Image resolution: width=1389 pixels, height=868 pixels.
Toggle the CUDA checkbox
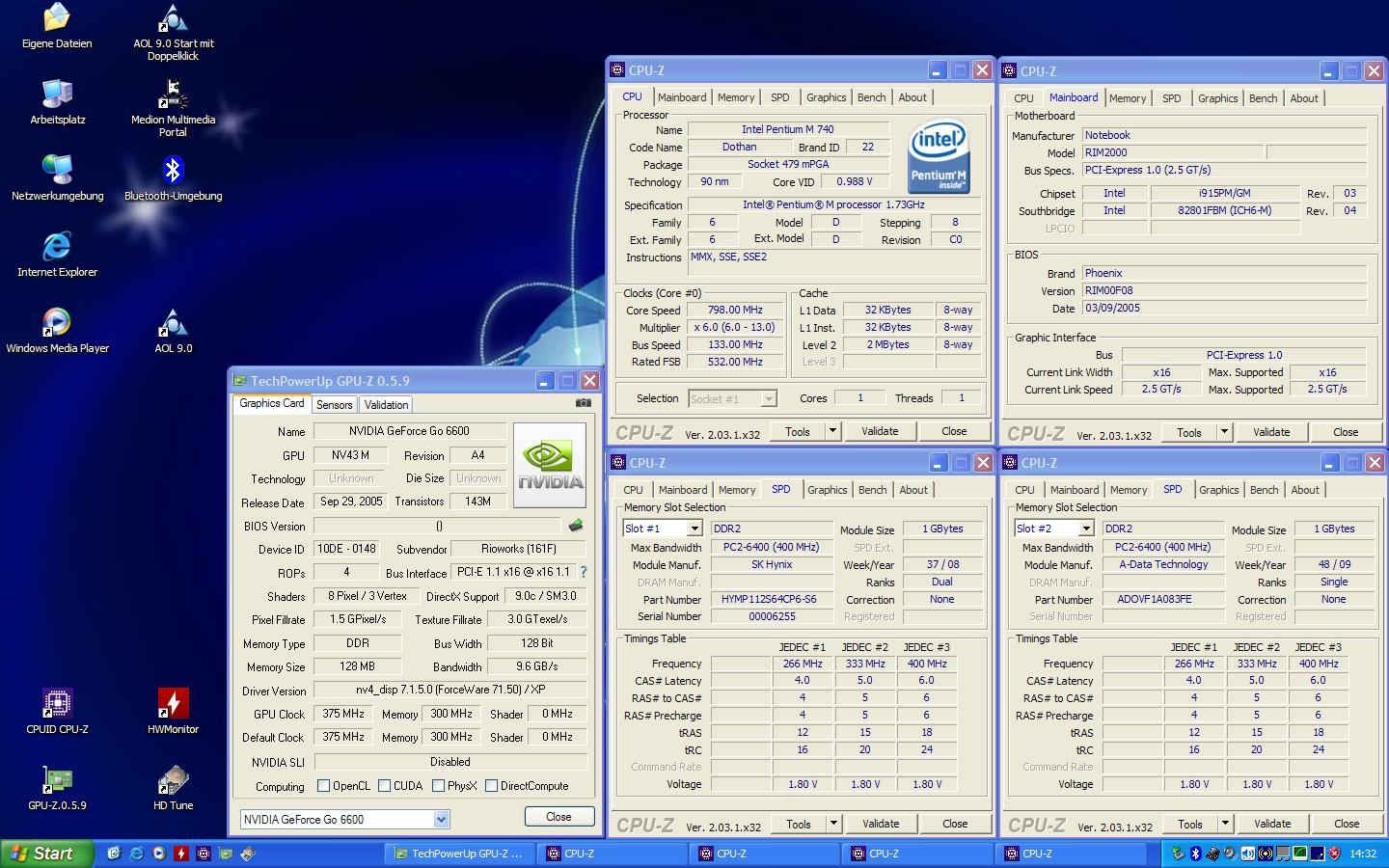385,786
